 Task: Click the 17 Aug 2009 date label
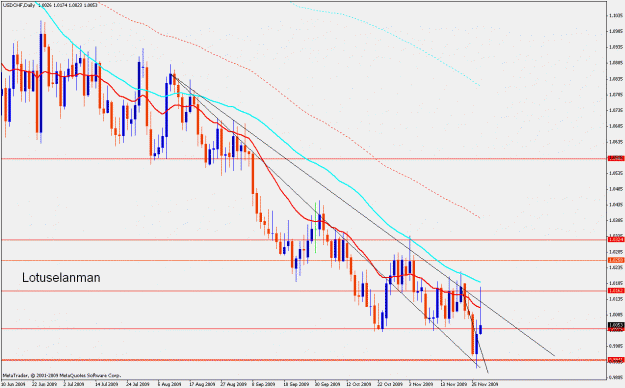(201, 384)
